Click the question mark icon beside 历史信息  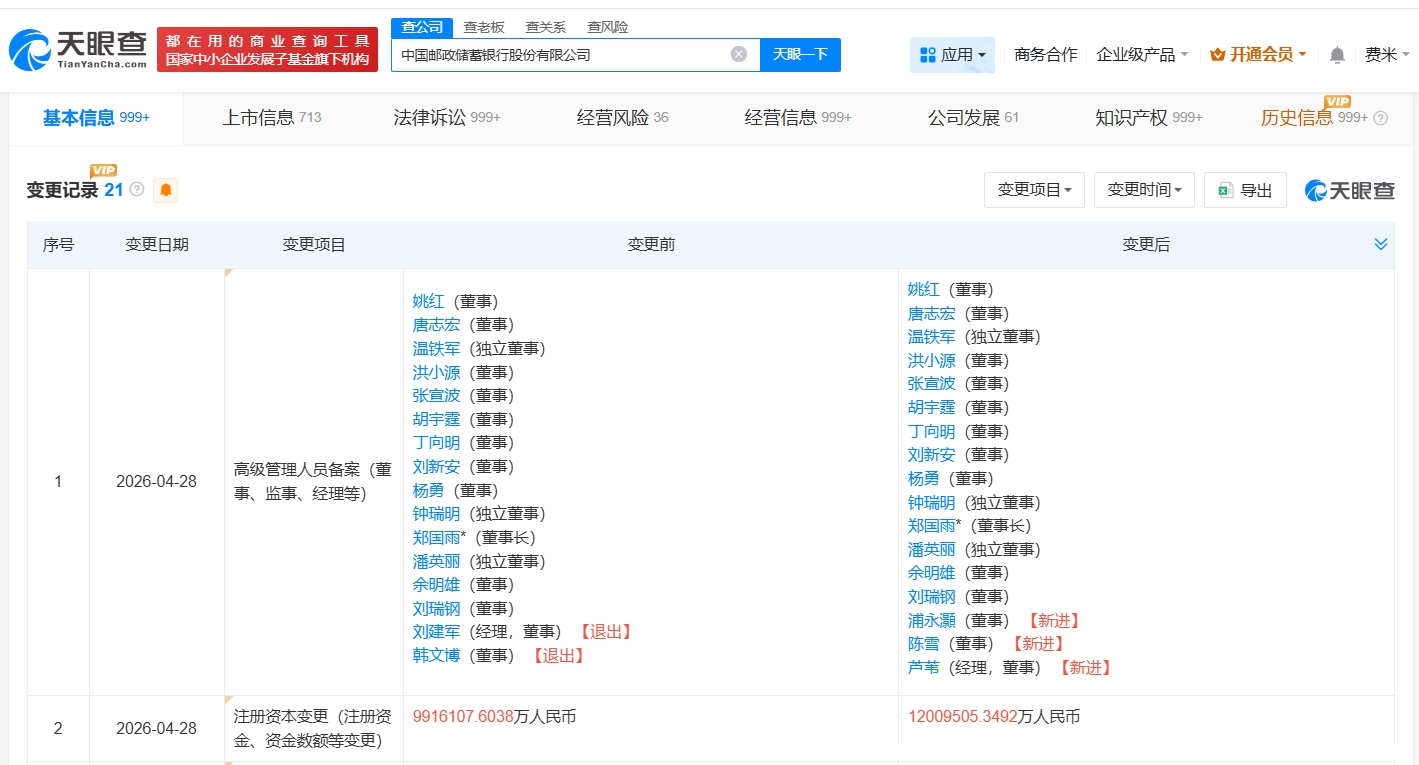point(1381,118)
